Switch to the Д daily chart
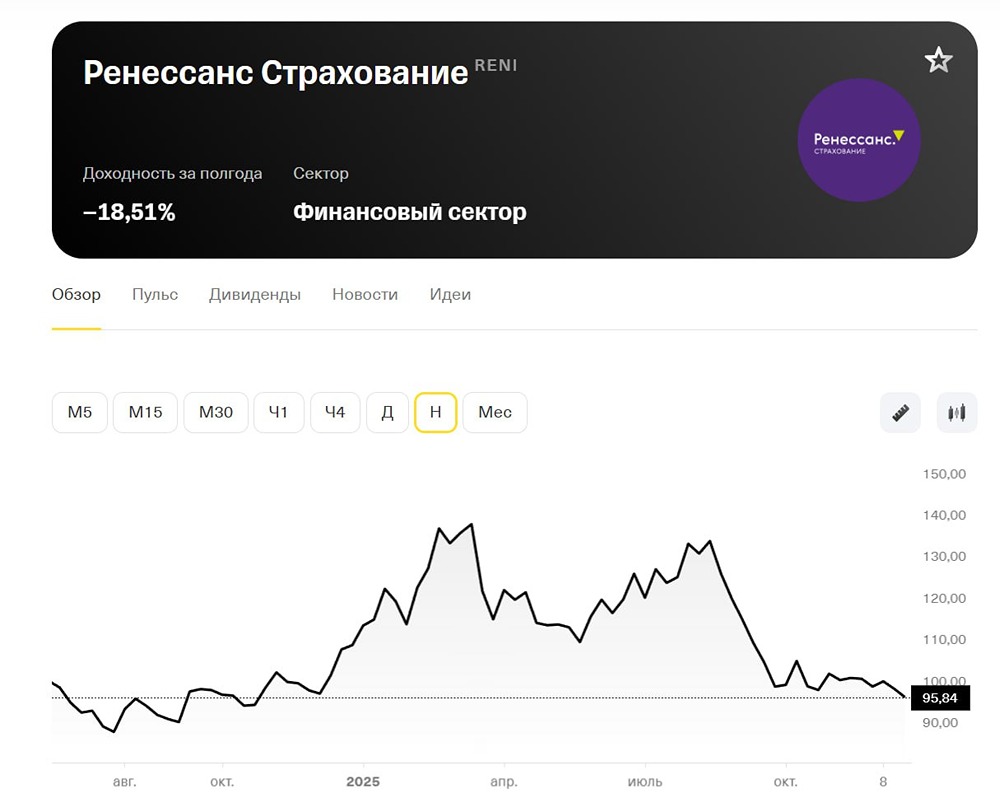 click(388, 412)
